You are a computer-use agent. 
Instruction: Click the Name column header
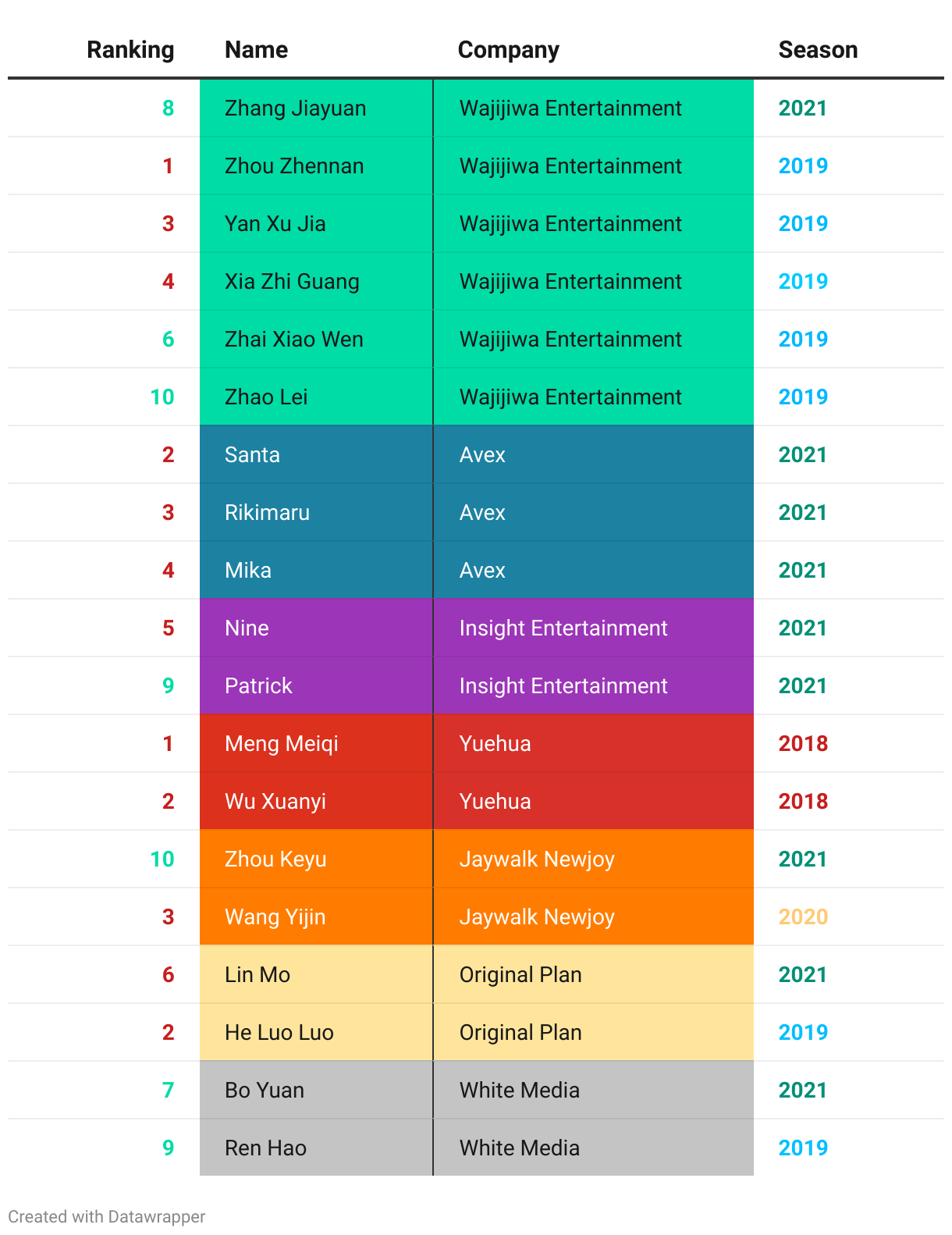[x=256, y=50]
